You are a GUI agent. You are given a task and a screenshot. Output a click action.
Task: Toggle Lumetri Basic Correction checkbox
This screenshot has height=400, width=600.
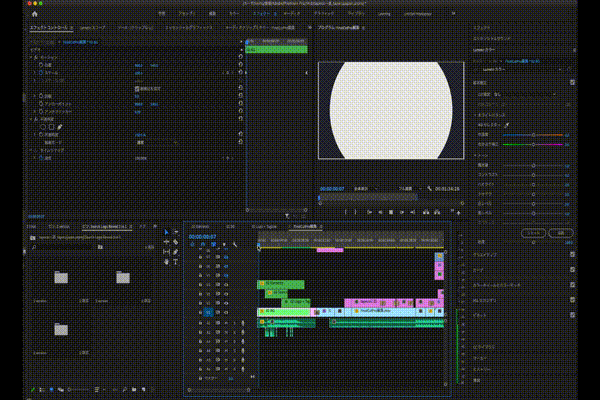pos(572,82)
